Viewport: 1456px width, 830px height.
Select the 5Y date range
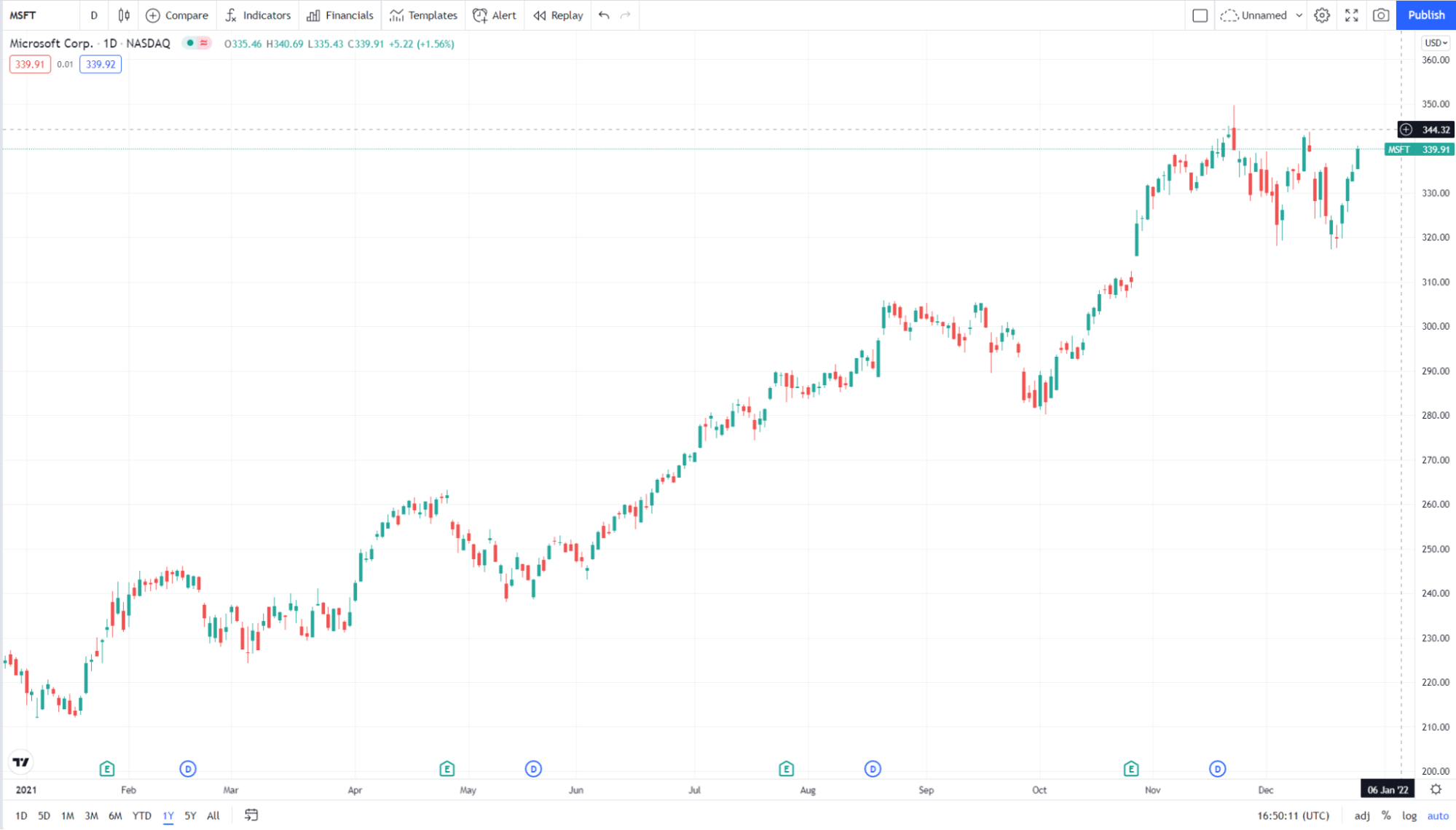pyautogui.click(x=190, y=816)
